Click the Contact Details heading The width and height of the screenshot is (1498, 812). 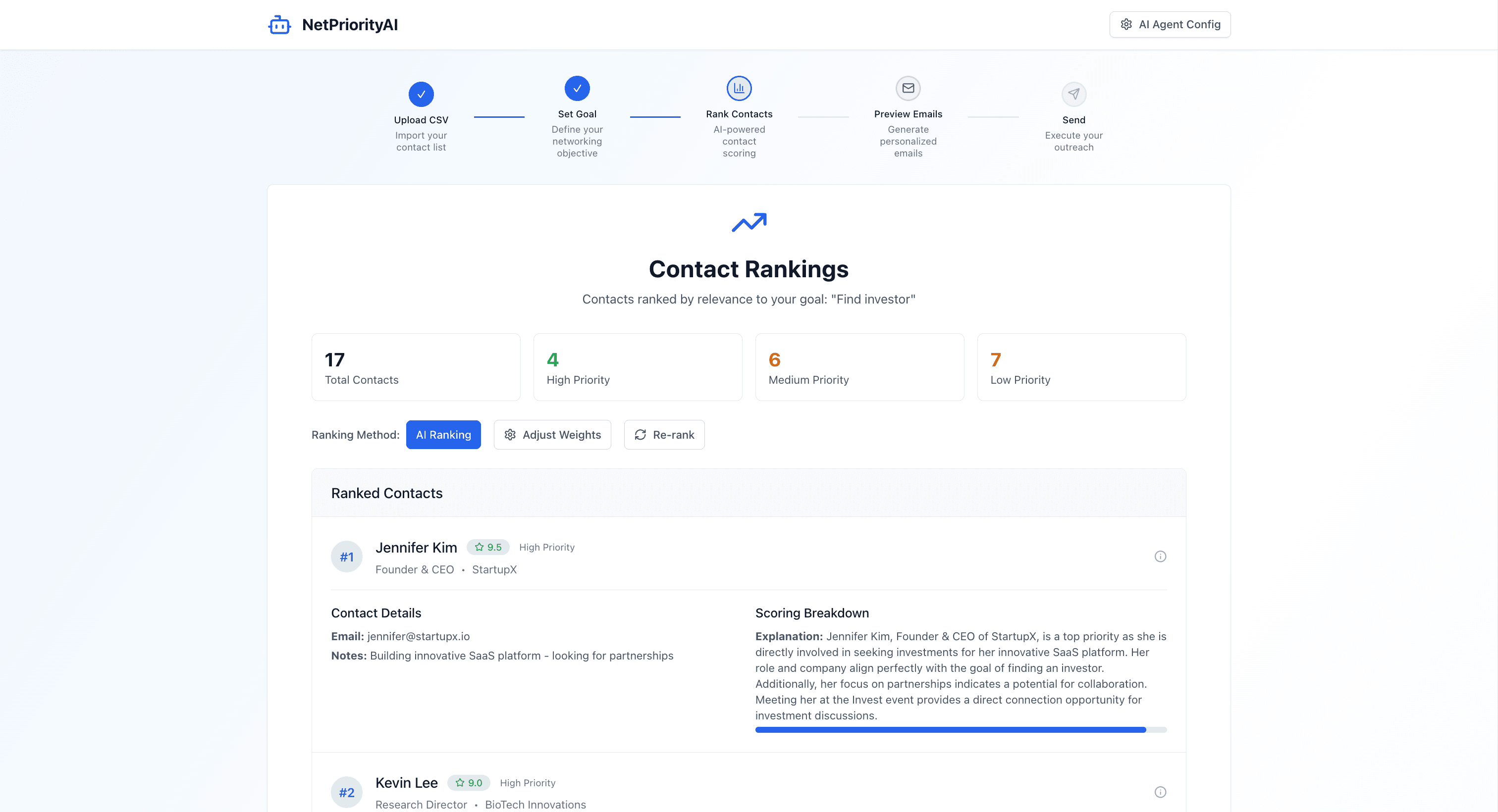(376, 612)
